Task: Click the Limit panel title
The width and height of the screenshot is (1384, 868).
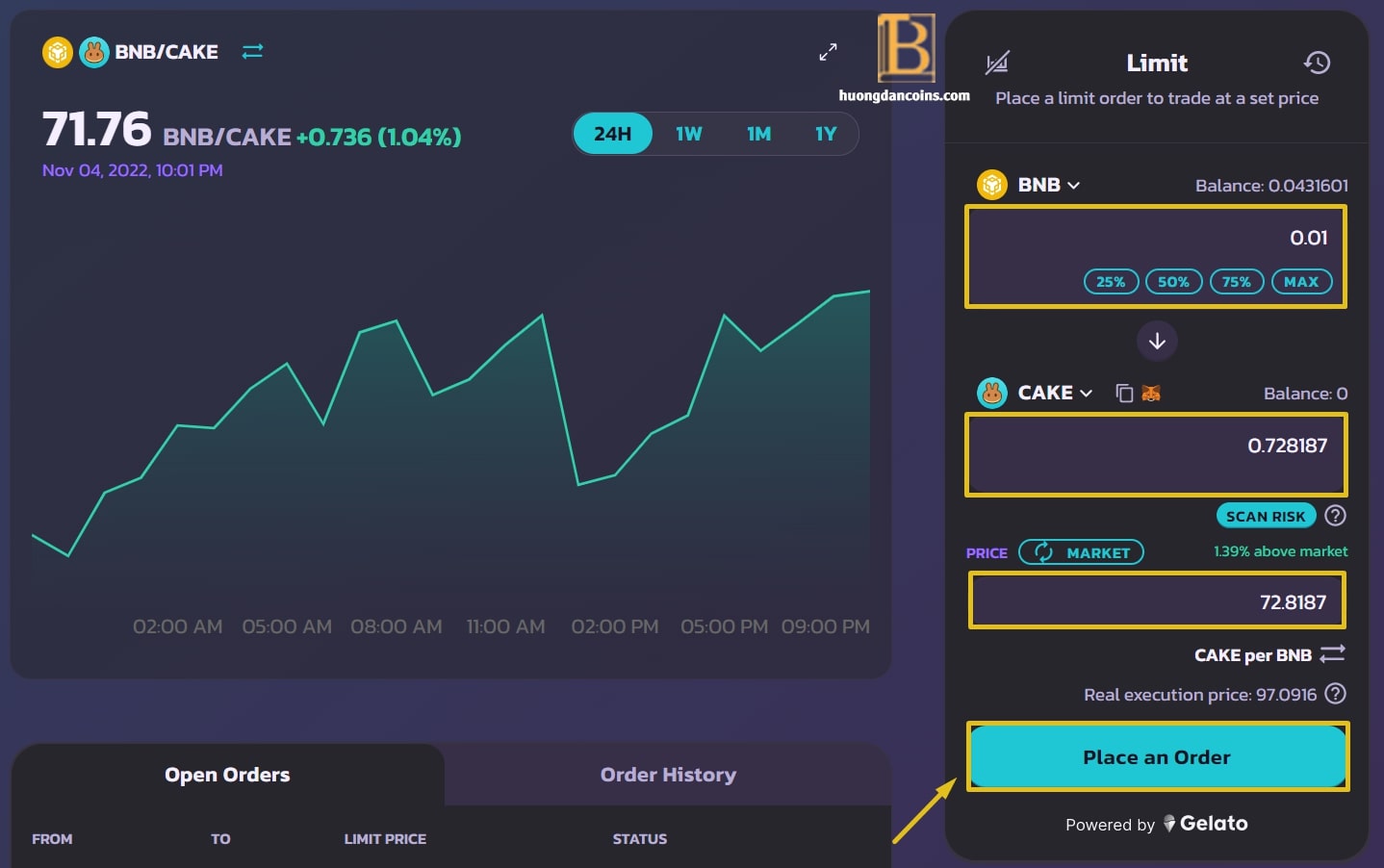Action: coord(1157,64)
